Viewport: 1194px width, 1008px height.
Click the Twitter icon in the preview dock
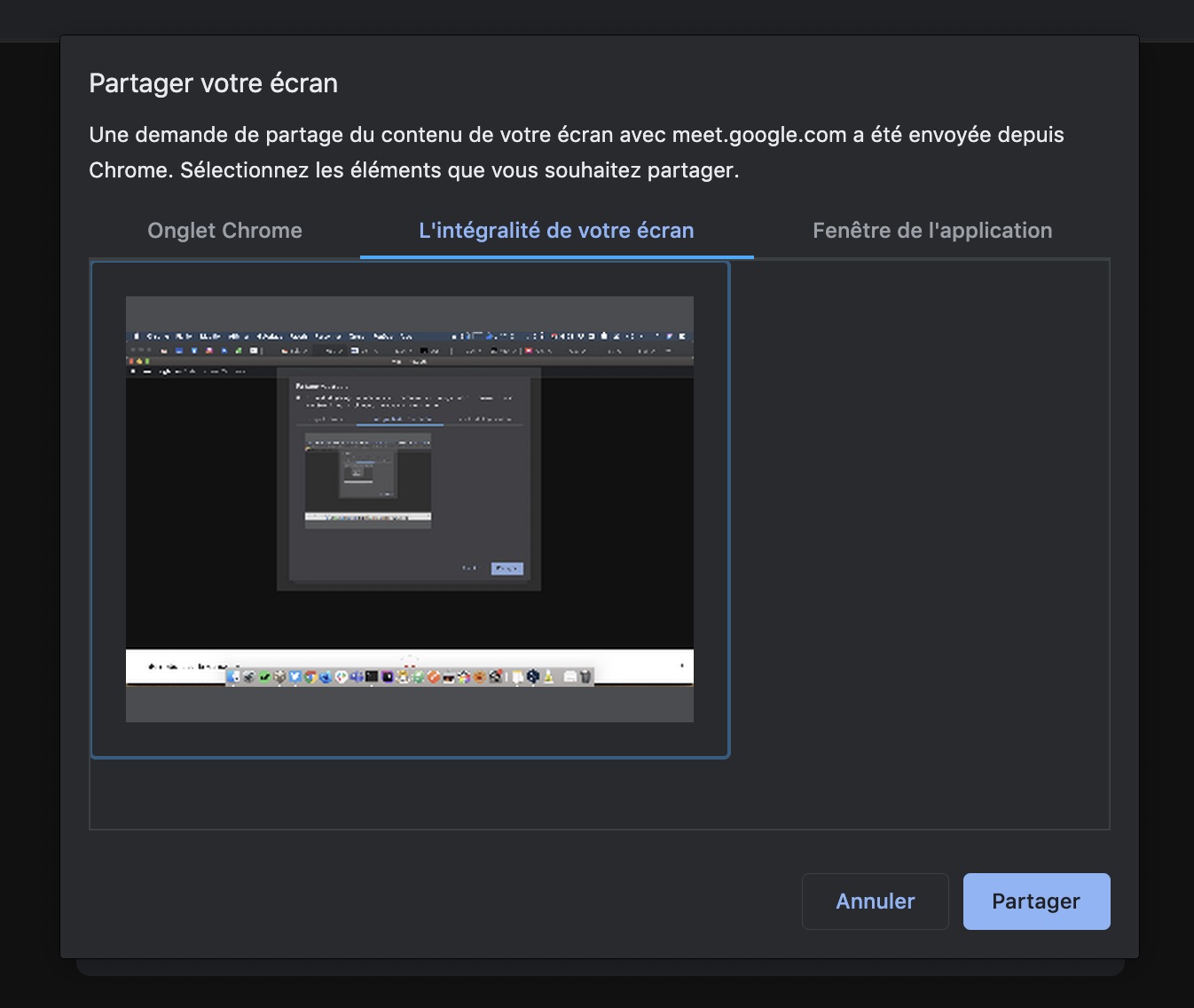pyautogui.click(x=295, y=677)
